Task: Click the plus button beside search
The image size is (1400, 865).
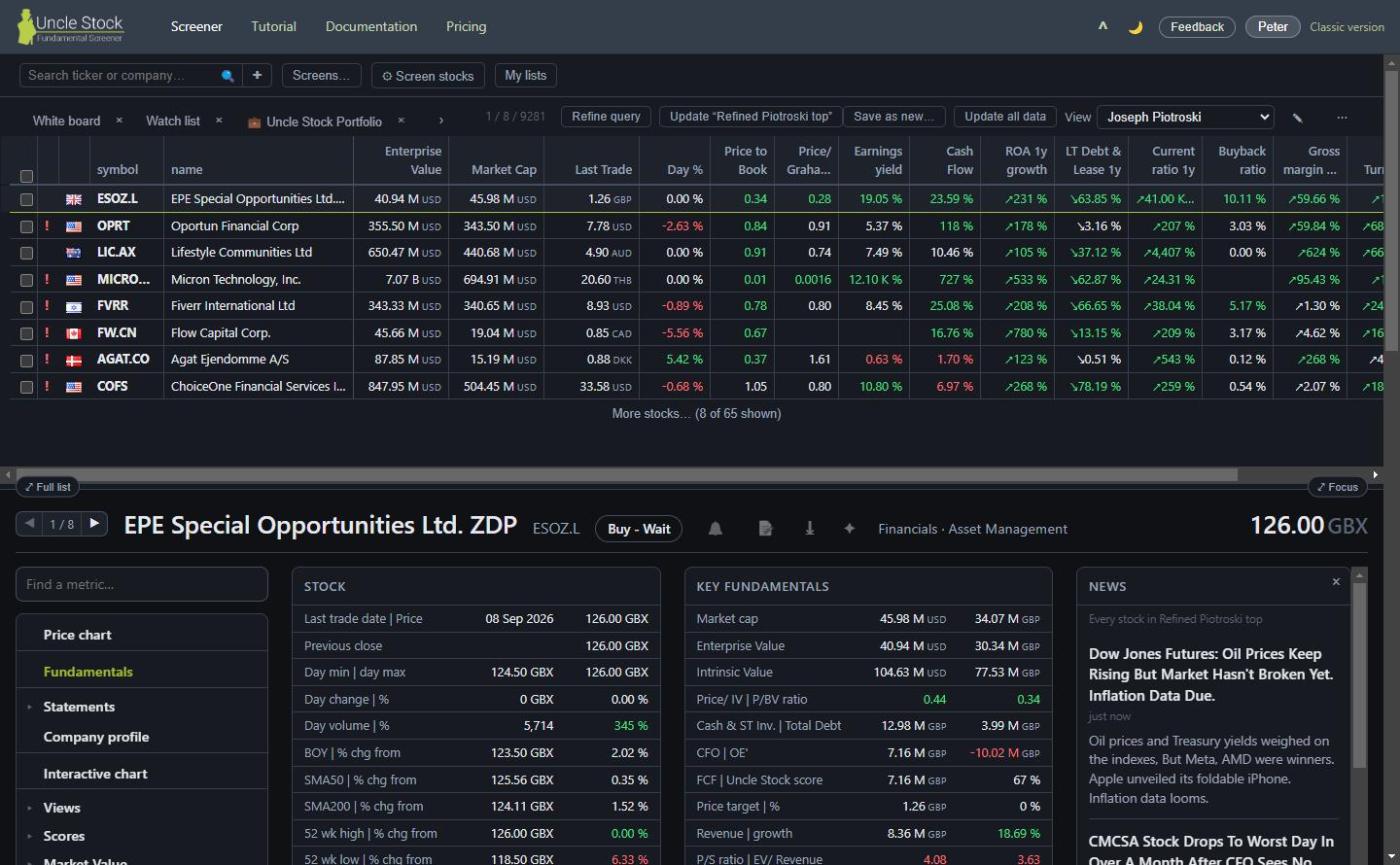Action: pos(257,75)
